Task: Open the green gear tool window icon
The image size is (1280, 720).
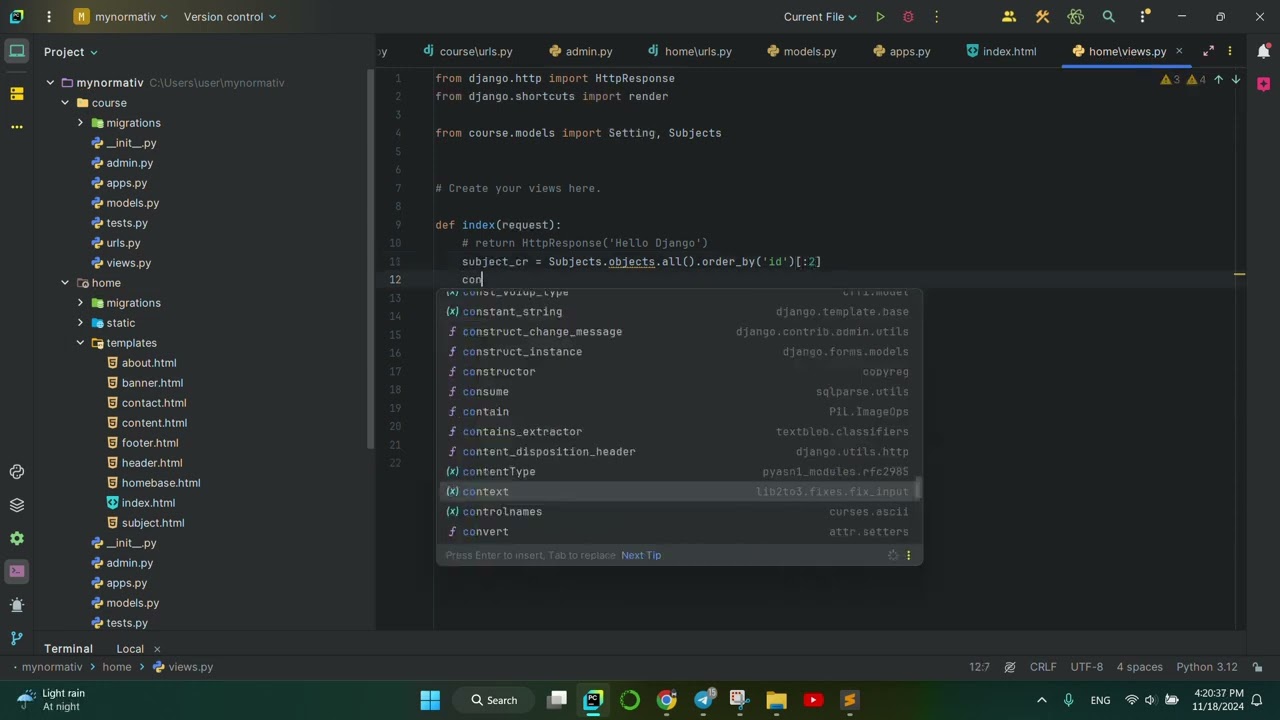Action: (17, 538)
